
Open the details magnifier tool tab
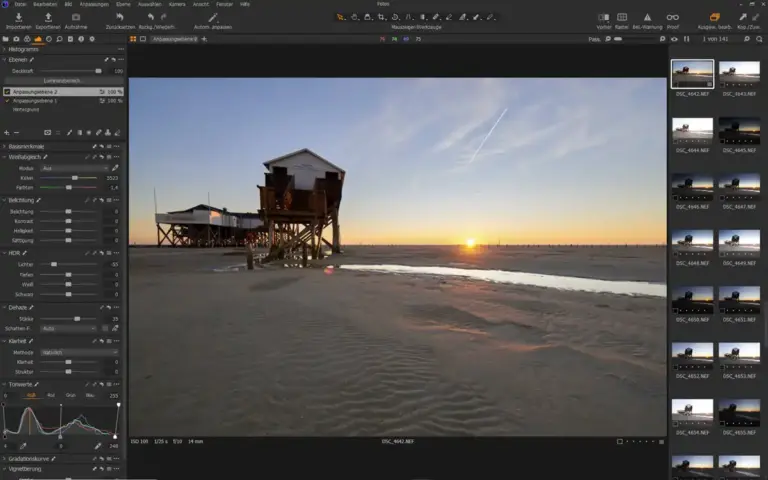tap(59, 39)
